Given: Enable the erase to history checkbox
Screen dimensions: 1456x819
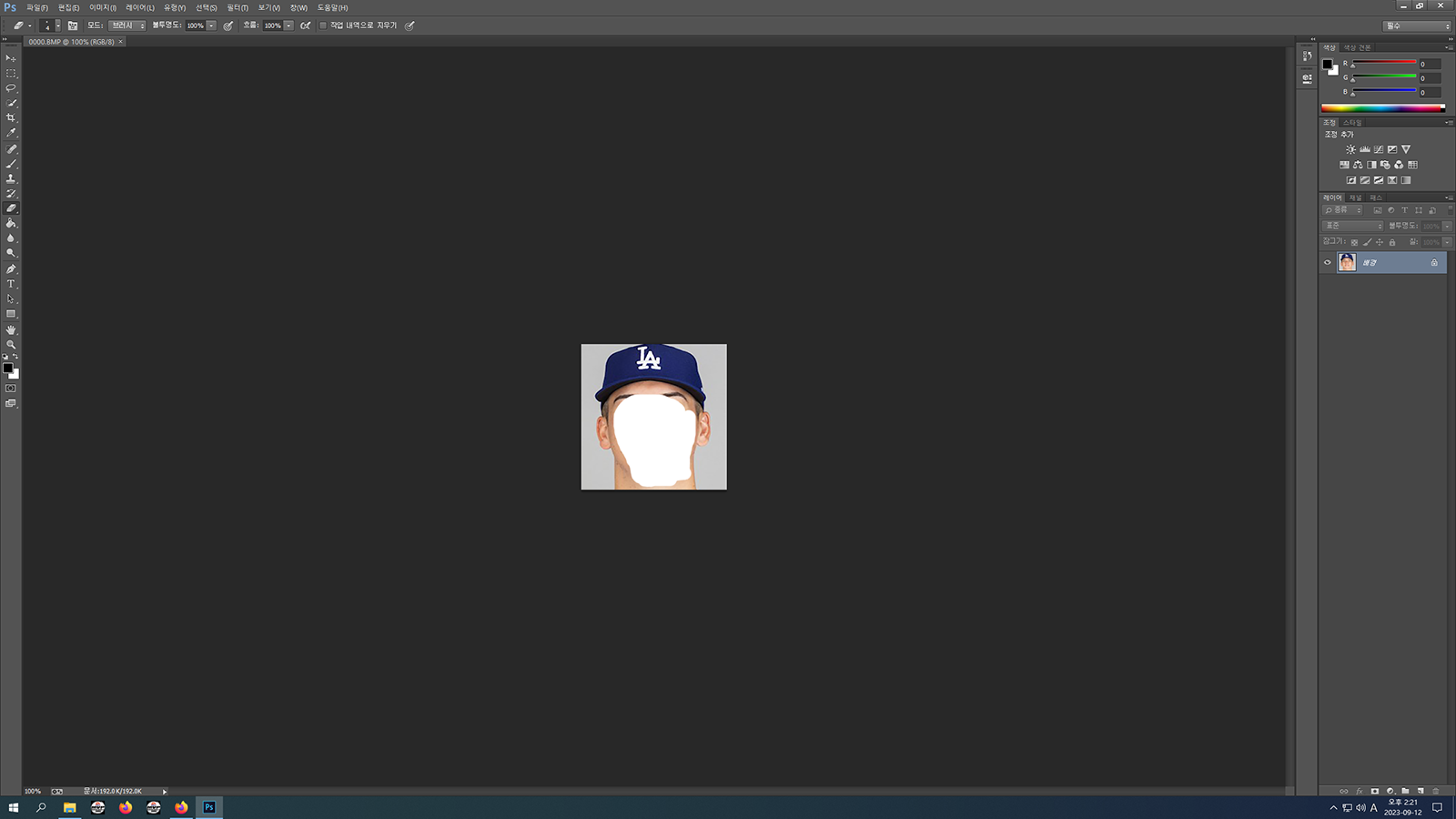Looking at the screenshot, I should pos(323,25).
